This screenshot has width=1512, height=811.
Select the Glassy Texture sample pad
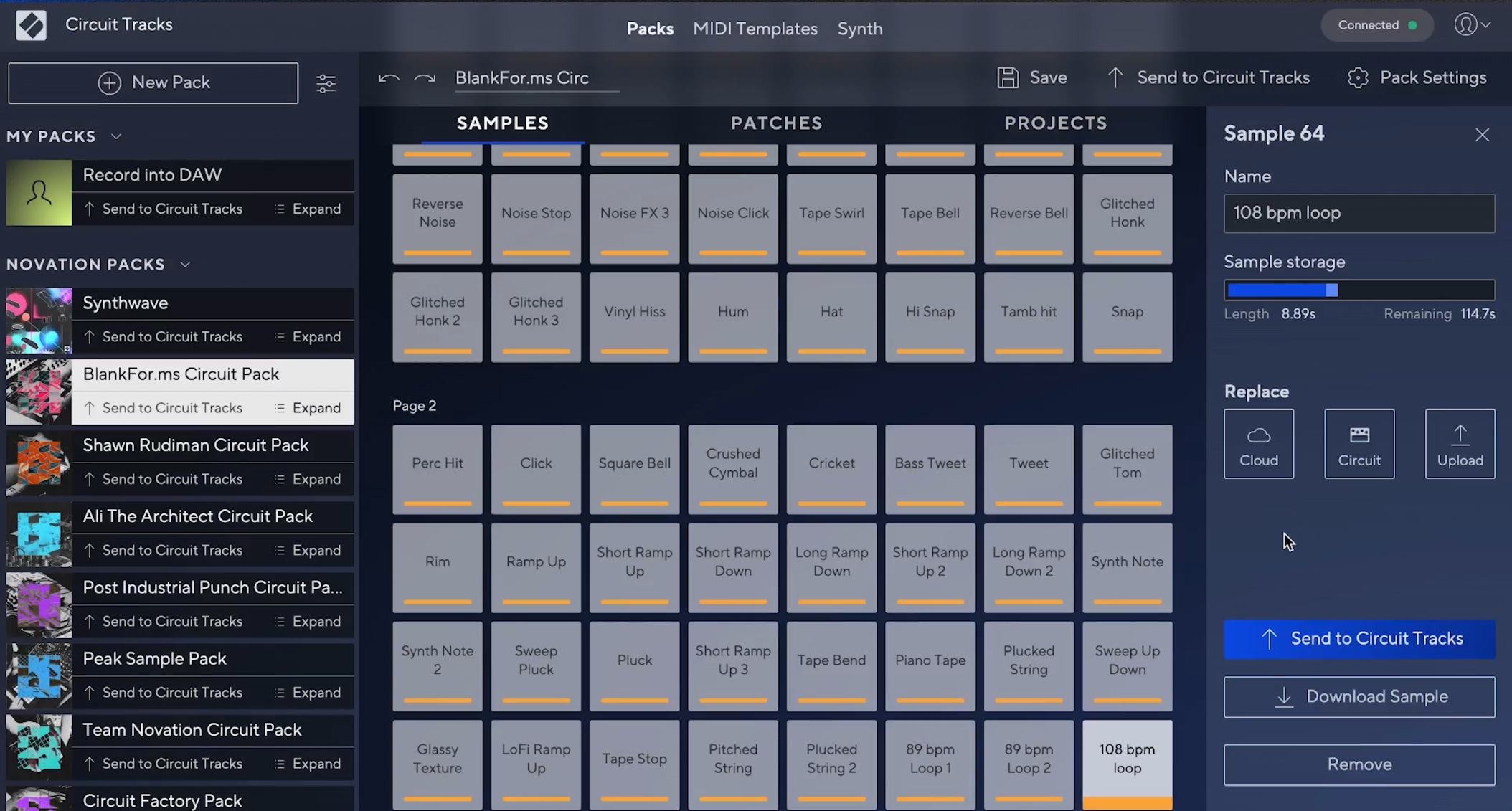(x=438, y=764)
